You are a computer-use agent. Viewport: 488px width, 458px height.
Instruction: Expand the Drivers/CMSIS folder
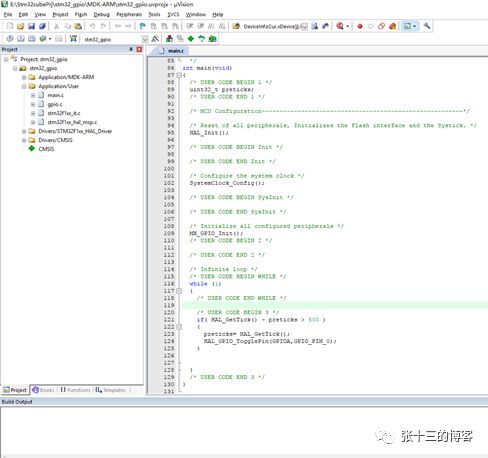coord(24,140)
